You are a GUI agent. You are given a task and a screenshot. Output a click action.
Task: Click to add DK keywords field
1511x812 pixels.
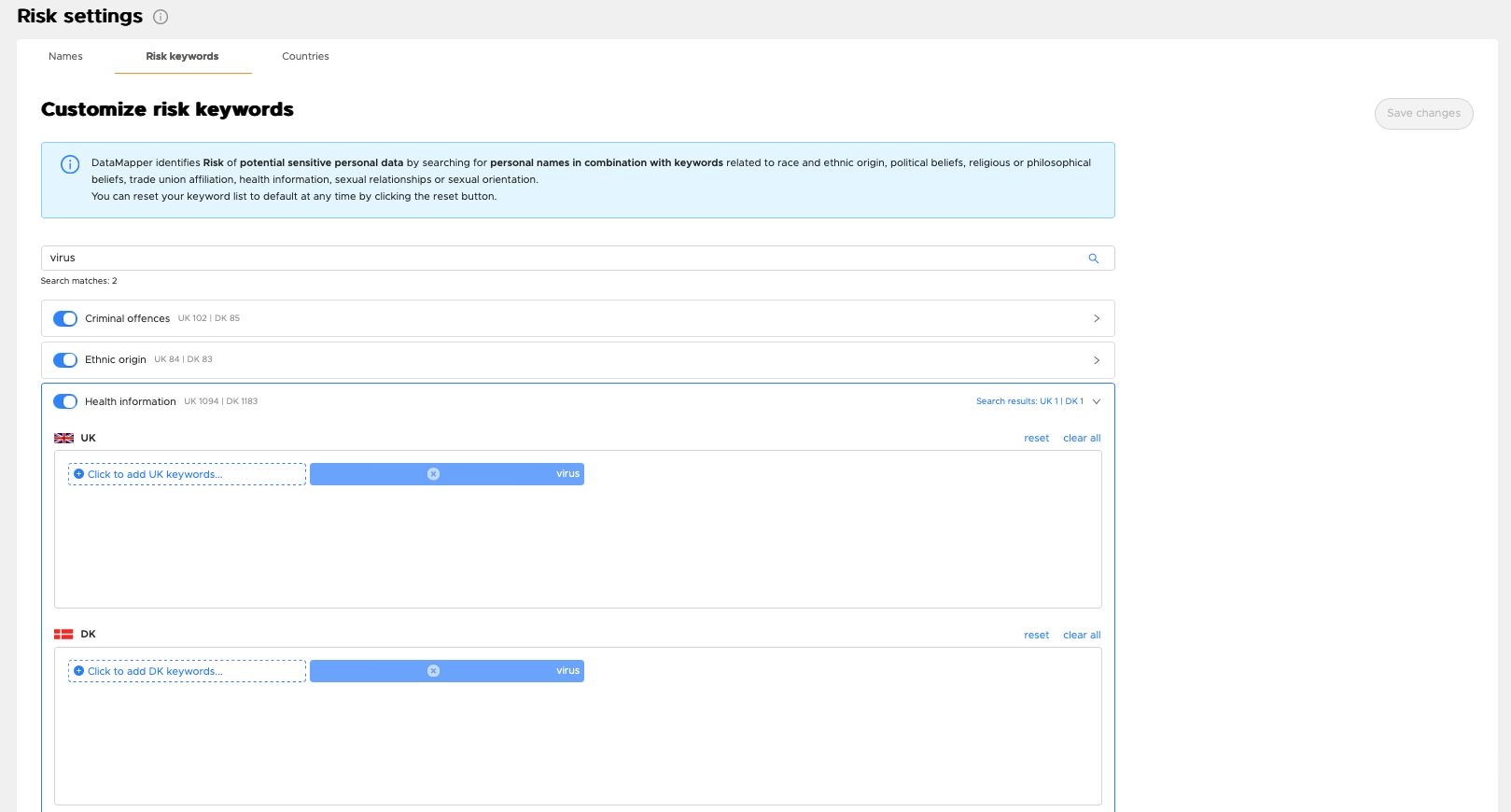point(187,671)
